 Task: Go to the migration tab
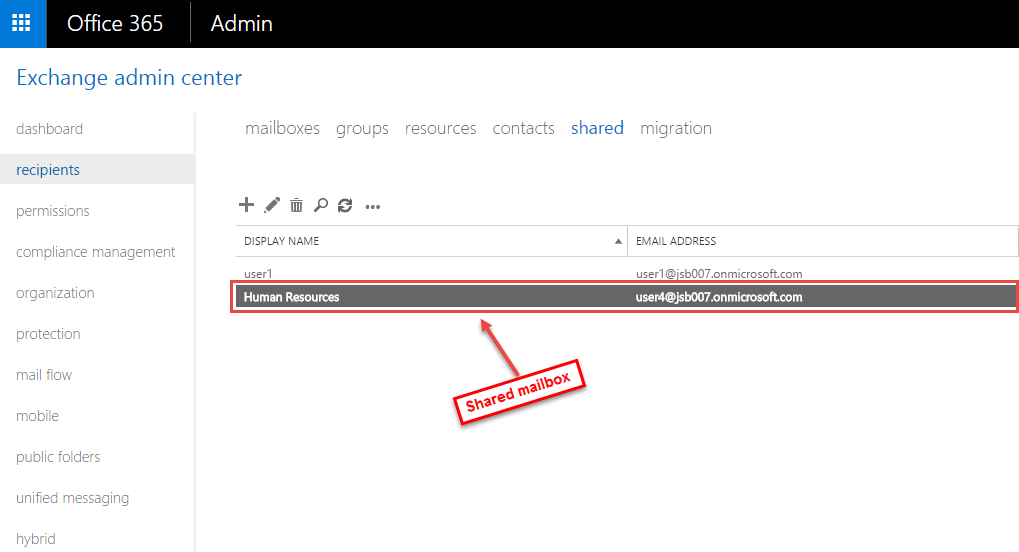click(x=676, y=128)
